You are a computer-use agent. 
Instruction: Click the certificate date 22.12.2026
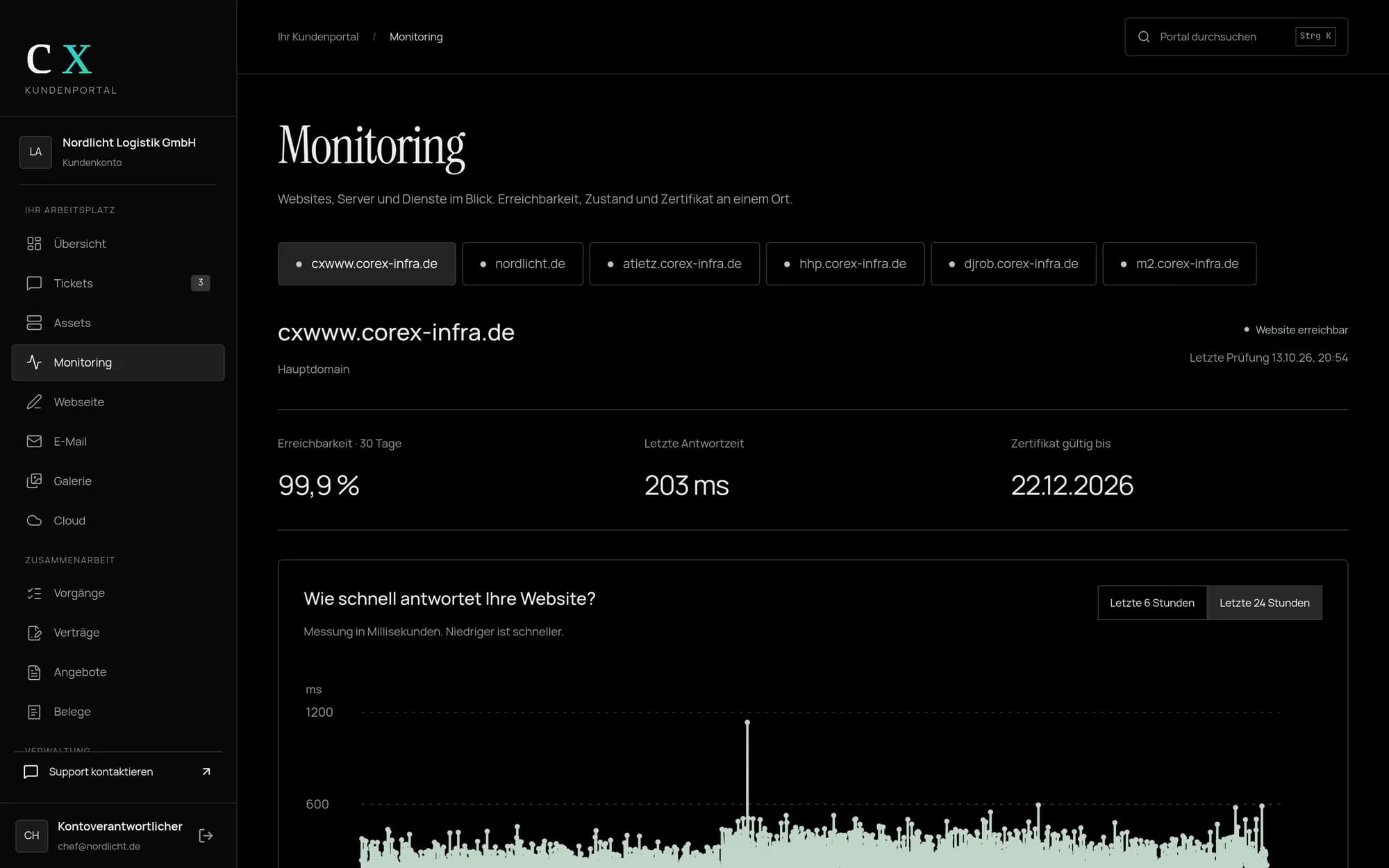coord(1072,485)
